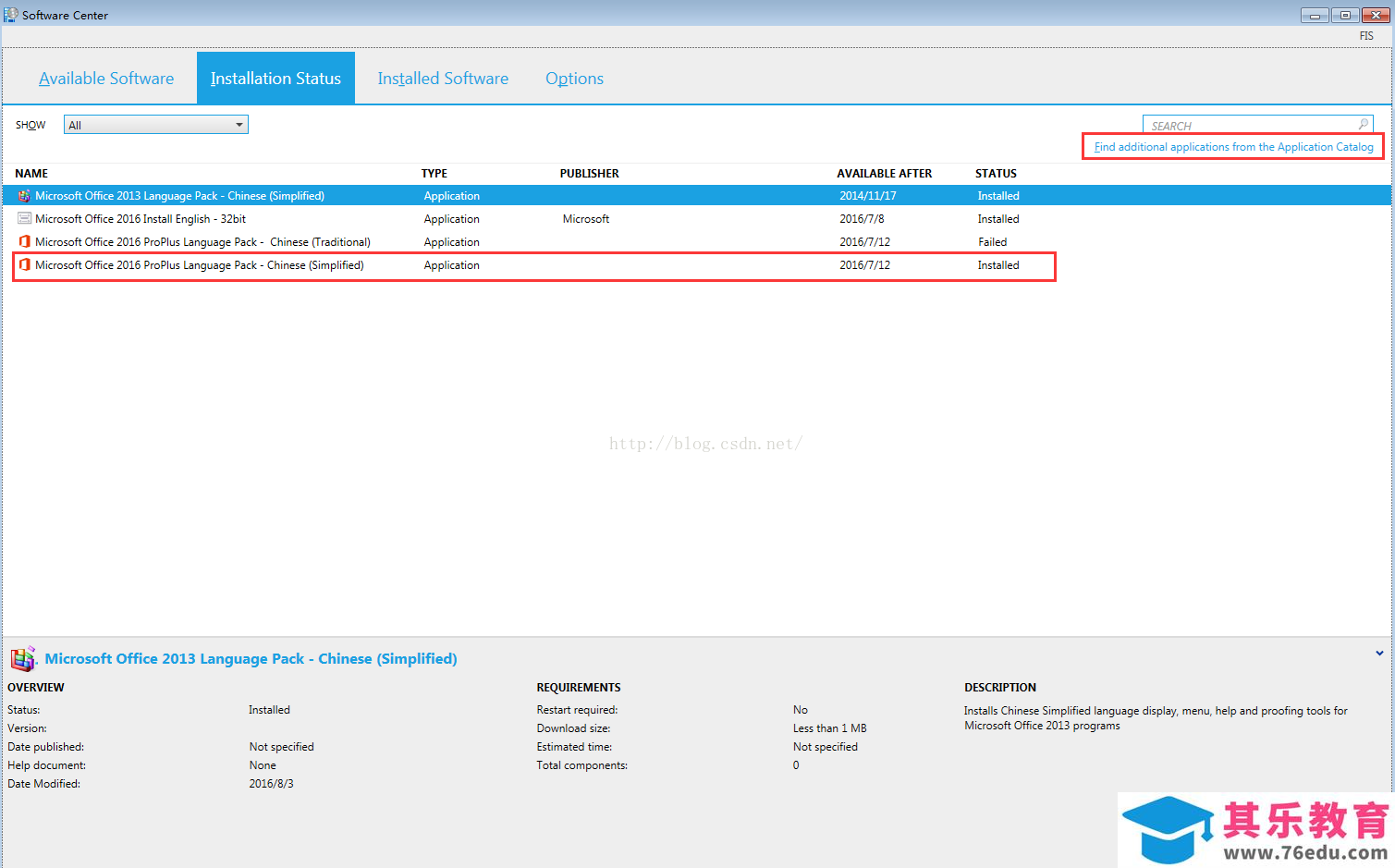The image size is (1395, 868).
Task: Click the Software Center title bar icon
Action: click(10, 15)
